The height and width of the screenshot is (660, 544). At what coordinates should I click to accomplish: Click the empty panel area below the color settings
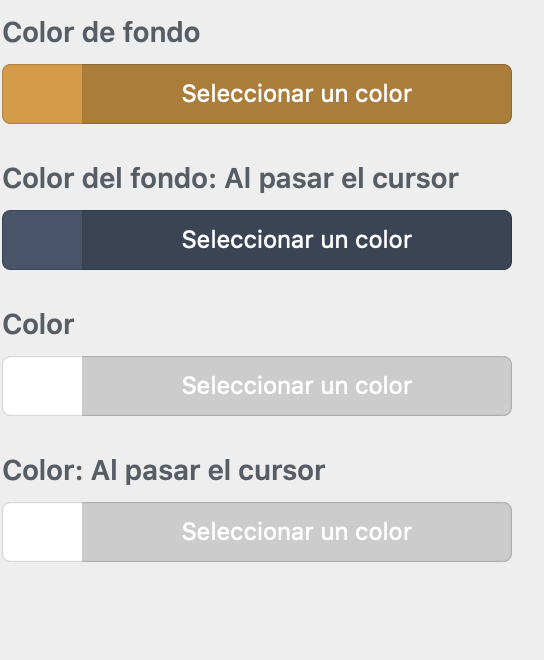click(272, 610)
